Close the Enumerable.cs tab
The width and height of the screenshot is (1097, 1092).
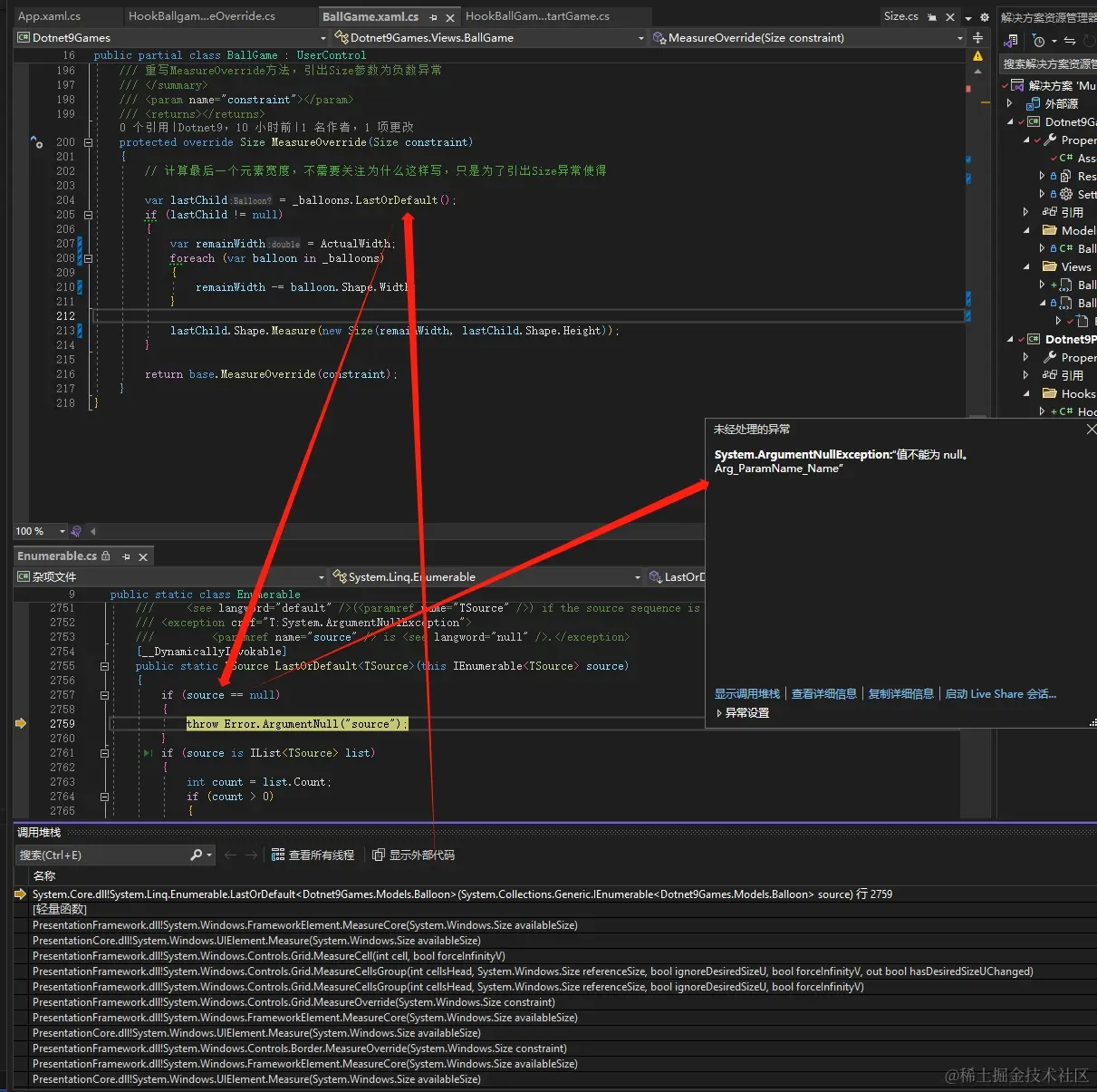point(143,556)
